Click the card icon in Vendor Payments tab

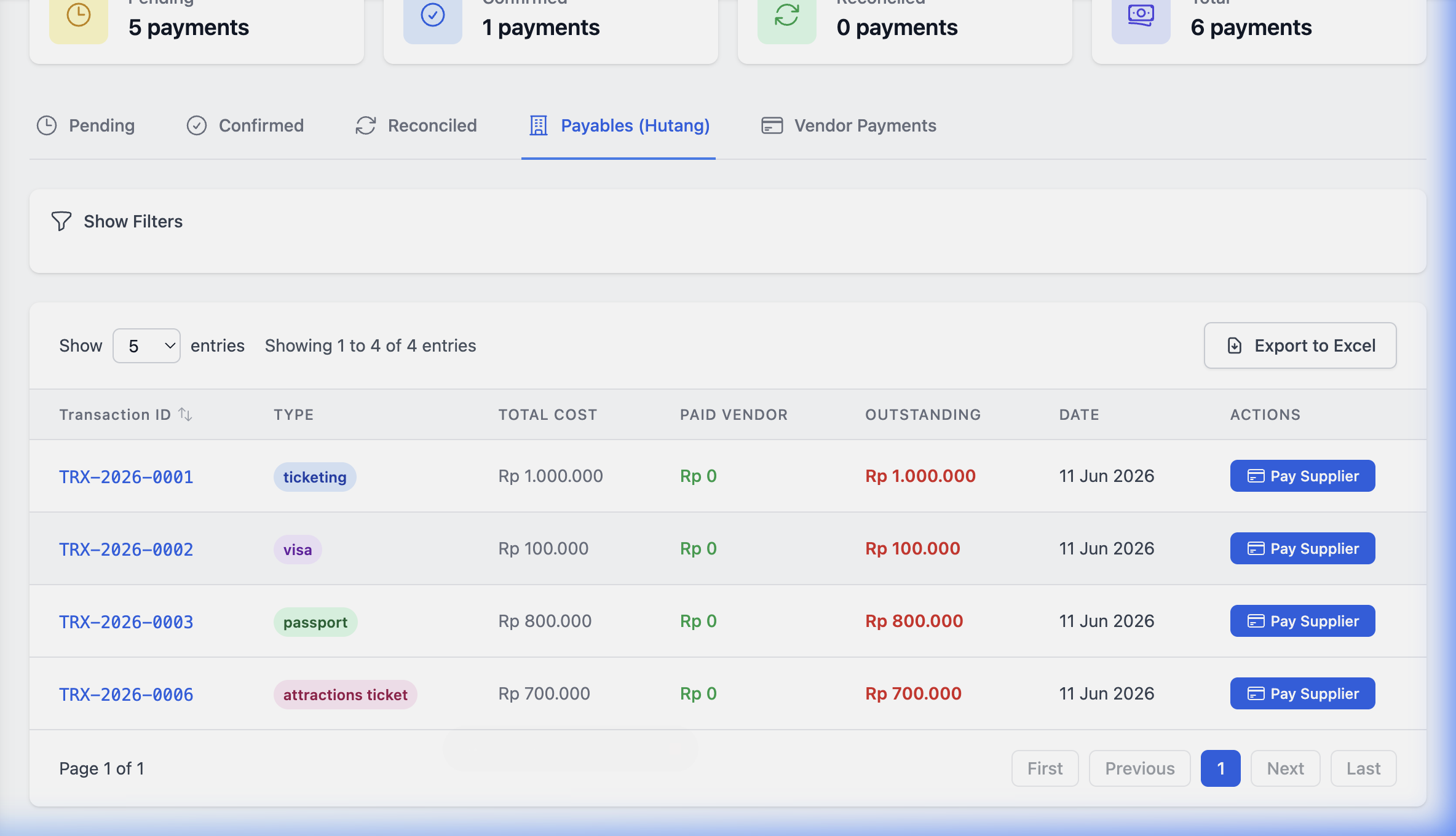[772, 125]
